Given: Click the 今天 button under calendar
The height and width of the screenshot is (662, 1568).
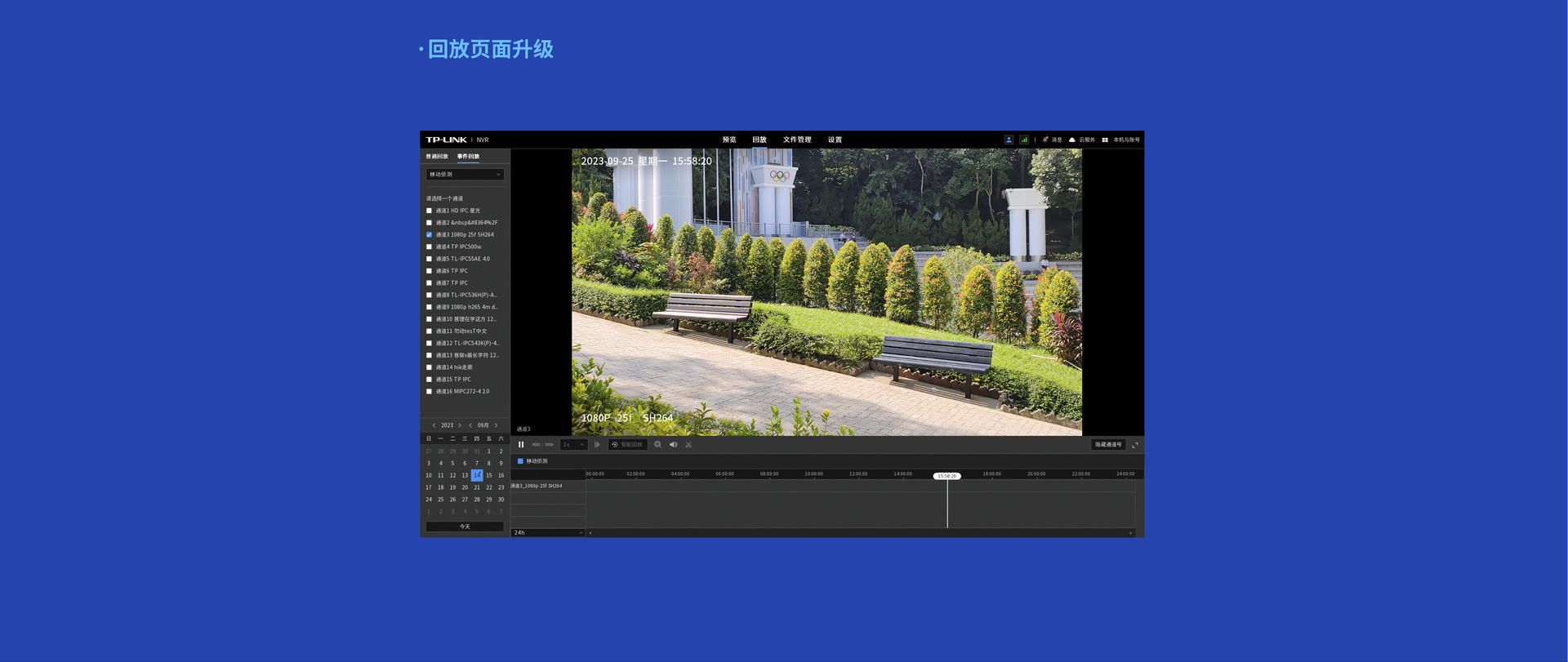Looking at the screenshot, I should coord(465,526).
